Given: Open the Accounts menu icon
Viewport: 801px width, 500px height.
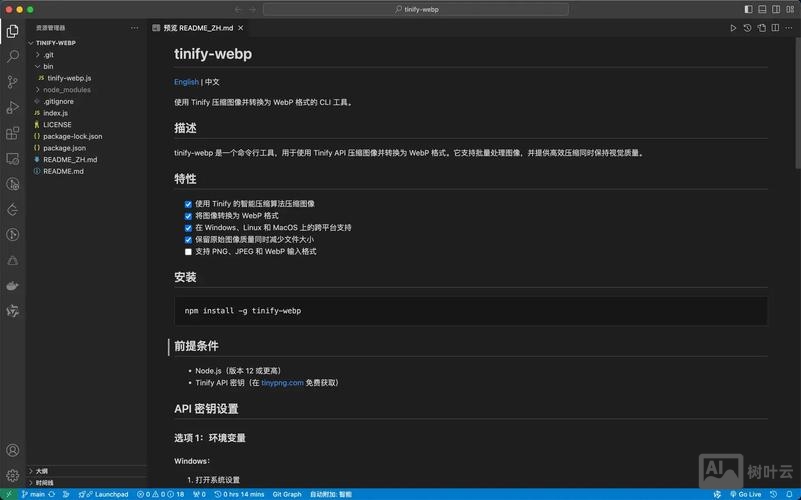Looking at the screenshot, I should (13, 450).
